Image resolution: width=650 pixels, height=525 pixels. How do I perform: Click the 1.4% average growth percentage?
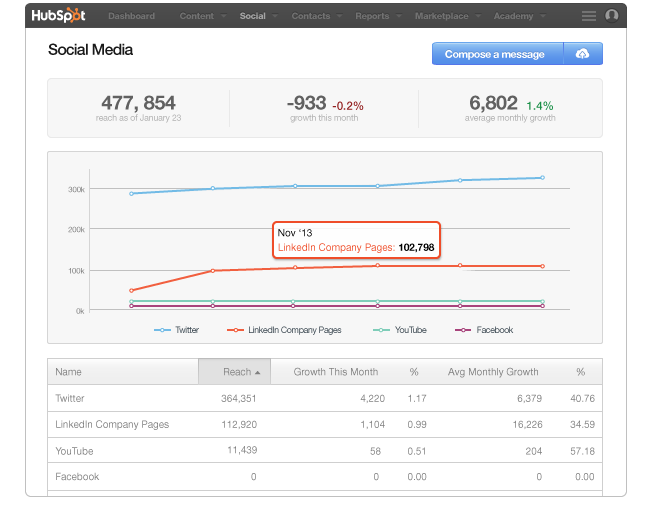(540, 106)
